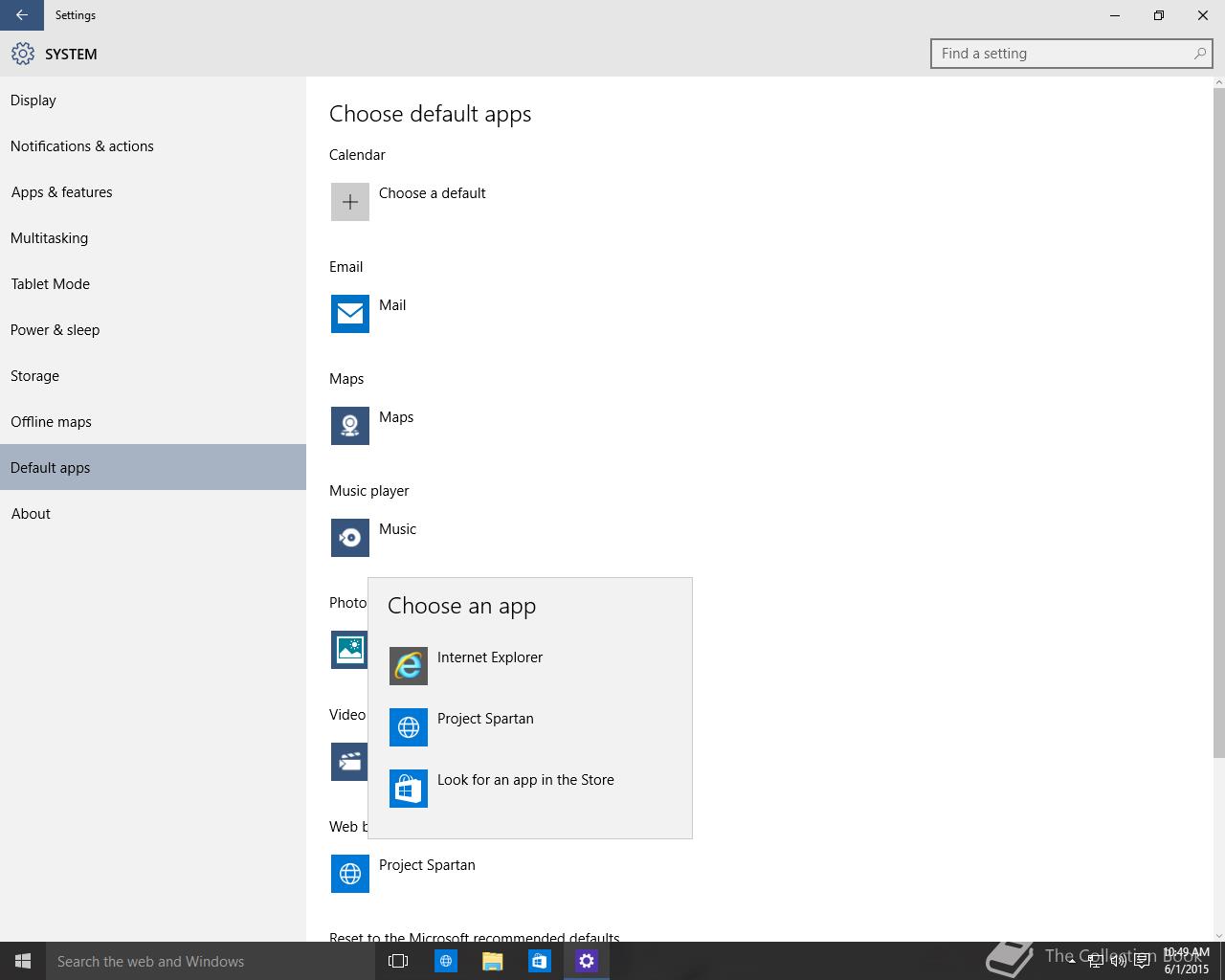This screenshot has height=980, width=1225.
Task: Open the Store from the taskbar
Action: point(540,961)
